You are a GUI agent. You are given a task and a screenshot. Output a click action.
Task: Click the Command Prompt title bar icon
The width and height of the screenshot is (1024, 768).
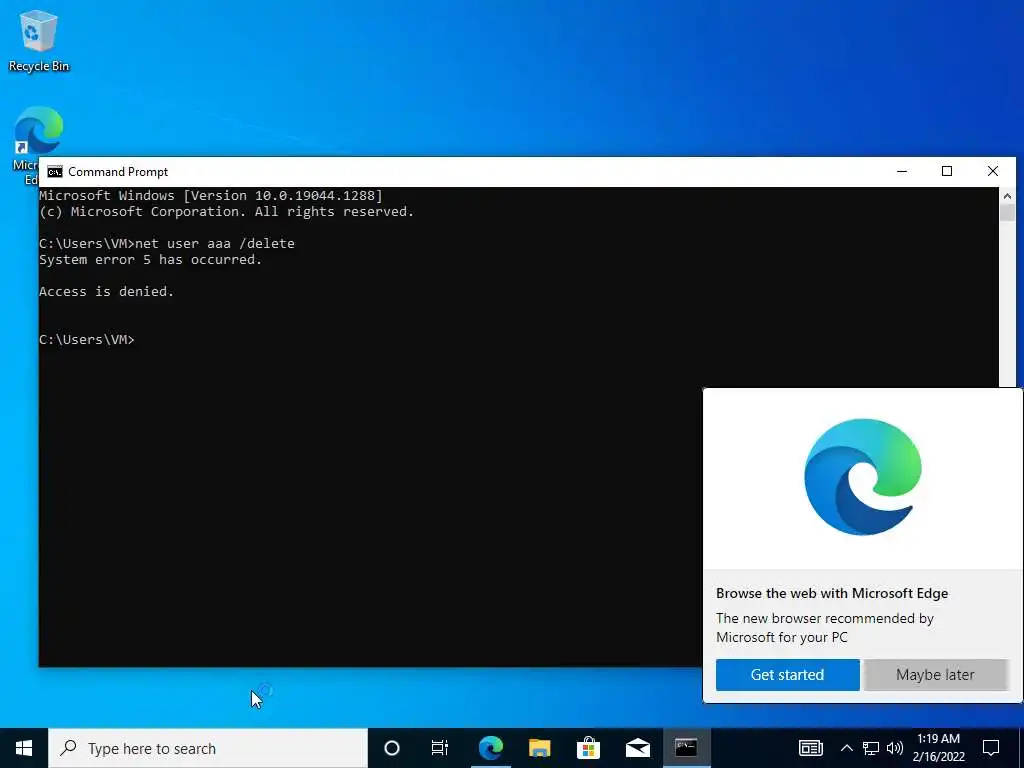[x=55, y=172]
